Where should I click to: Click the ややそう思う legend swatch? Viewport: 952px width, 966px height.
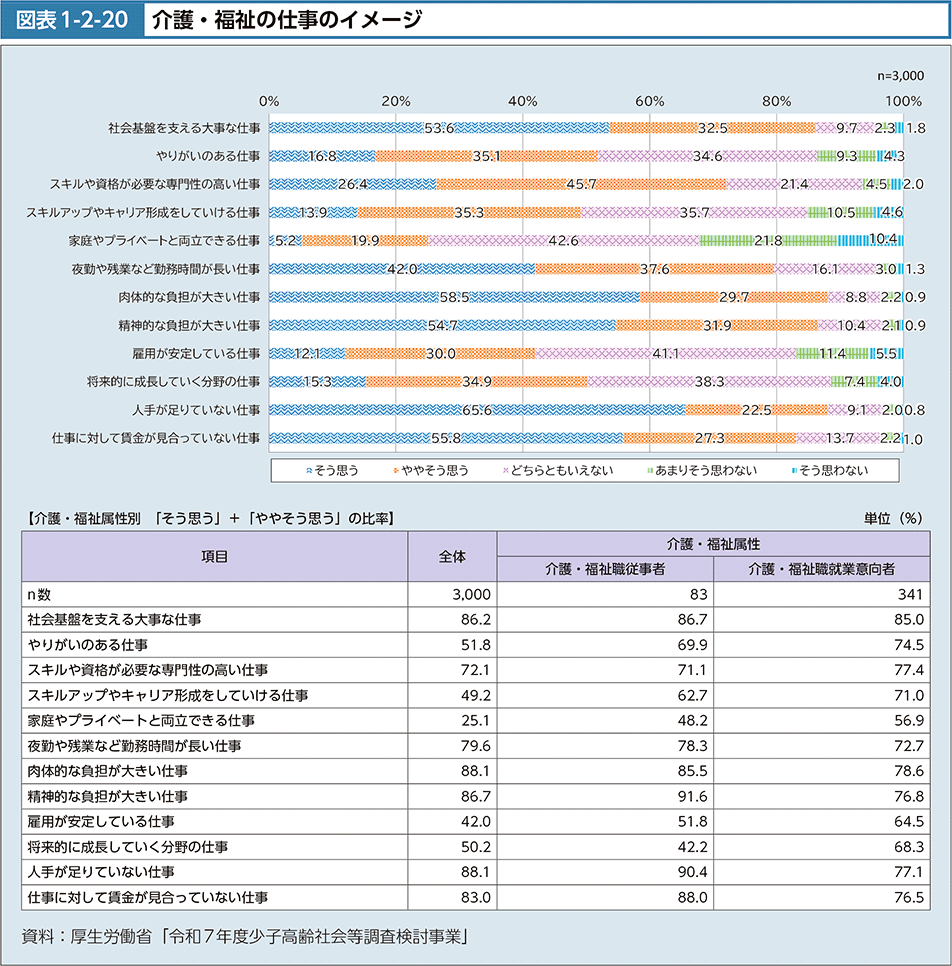(x=396, y=471)
